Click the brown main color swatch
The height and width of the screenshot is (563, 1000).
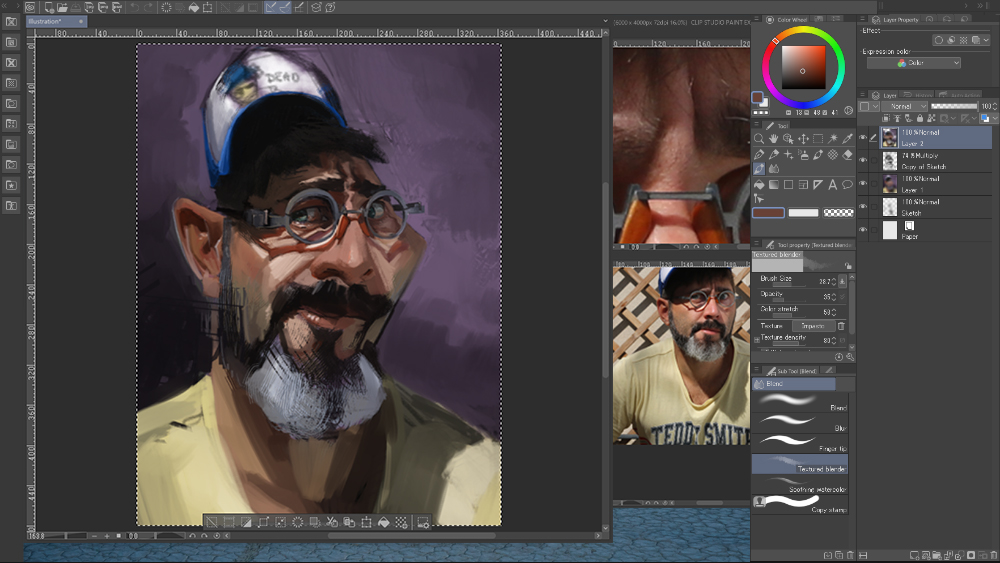point(768,212)
